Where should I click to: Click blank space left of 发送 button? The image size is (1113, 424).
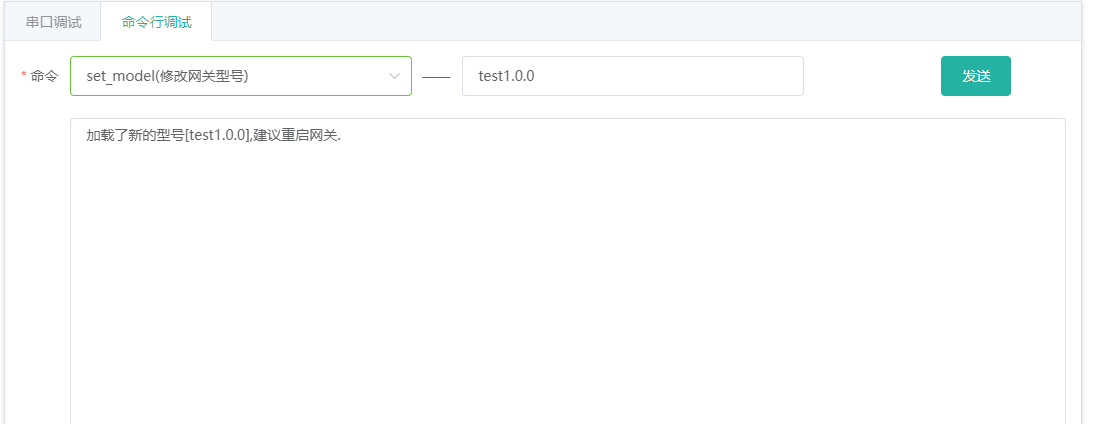click(x=872, y=76)
